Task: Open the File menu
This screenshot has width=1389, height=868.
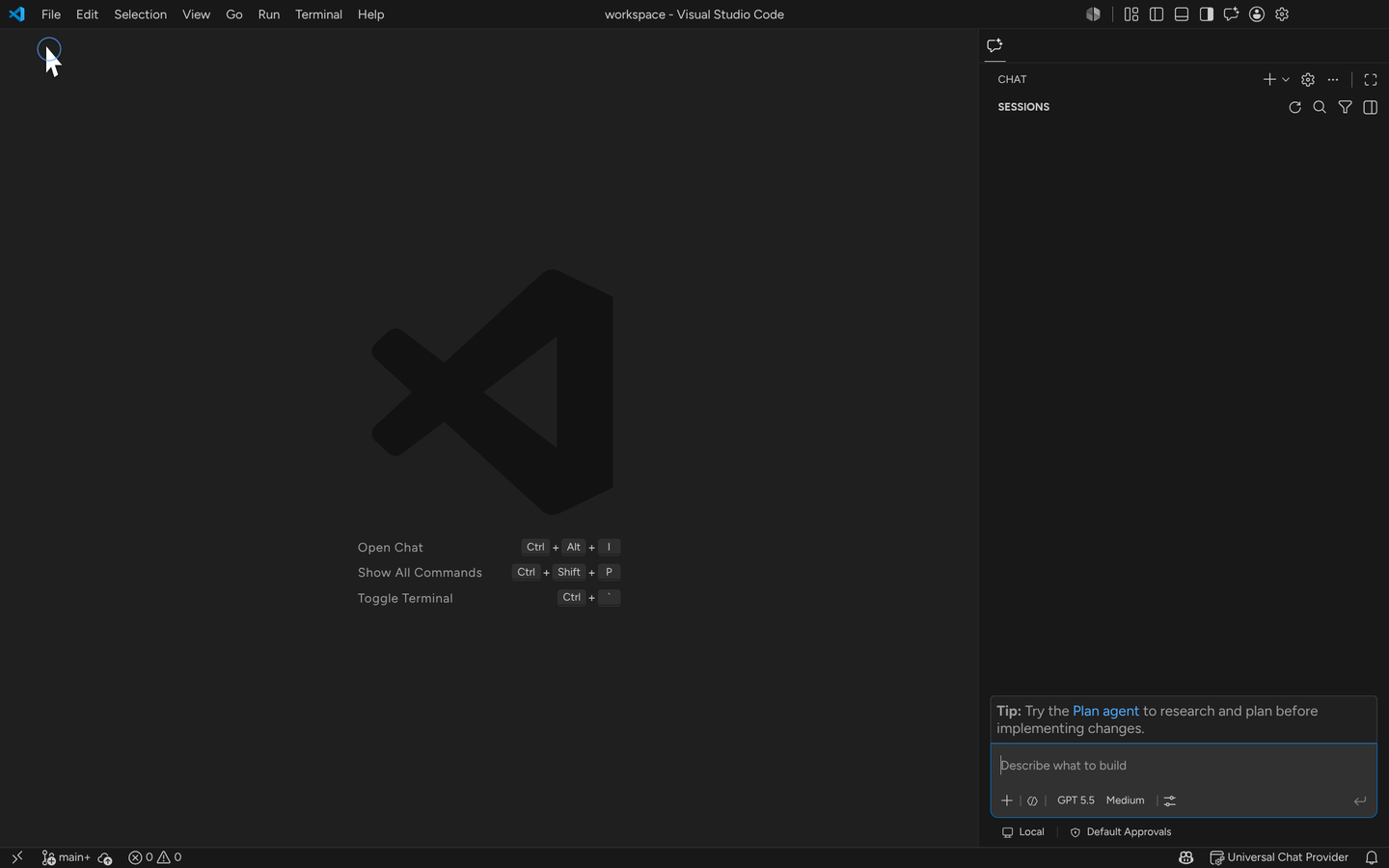Action: click(51, 14)
